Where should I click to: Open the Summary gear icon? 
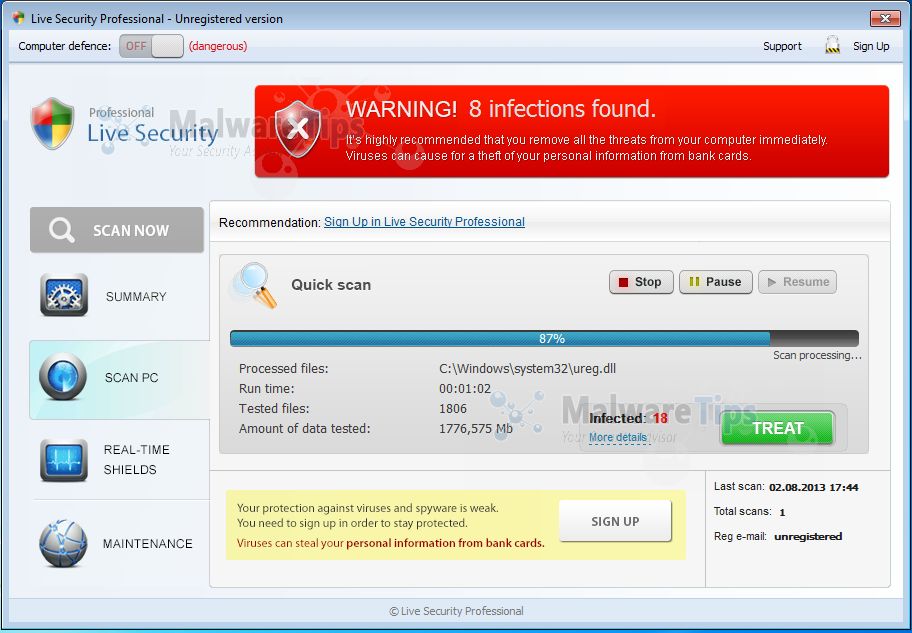(64, 295)
